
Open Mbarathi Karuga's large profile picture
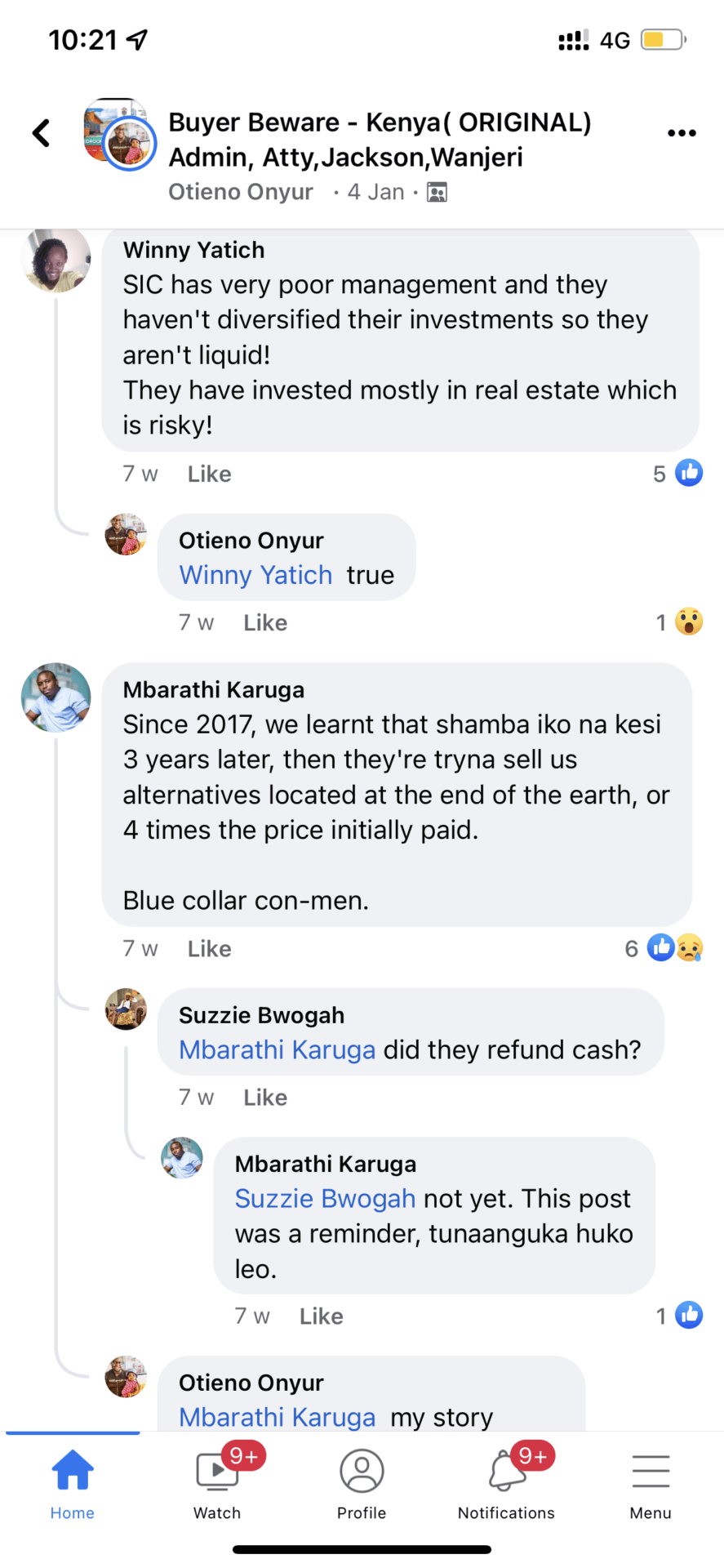click(56, 697)
